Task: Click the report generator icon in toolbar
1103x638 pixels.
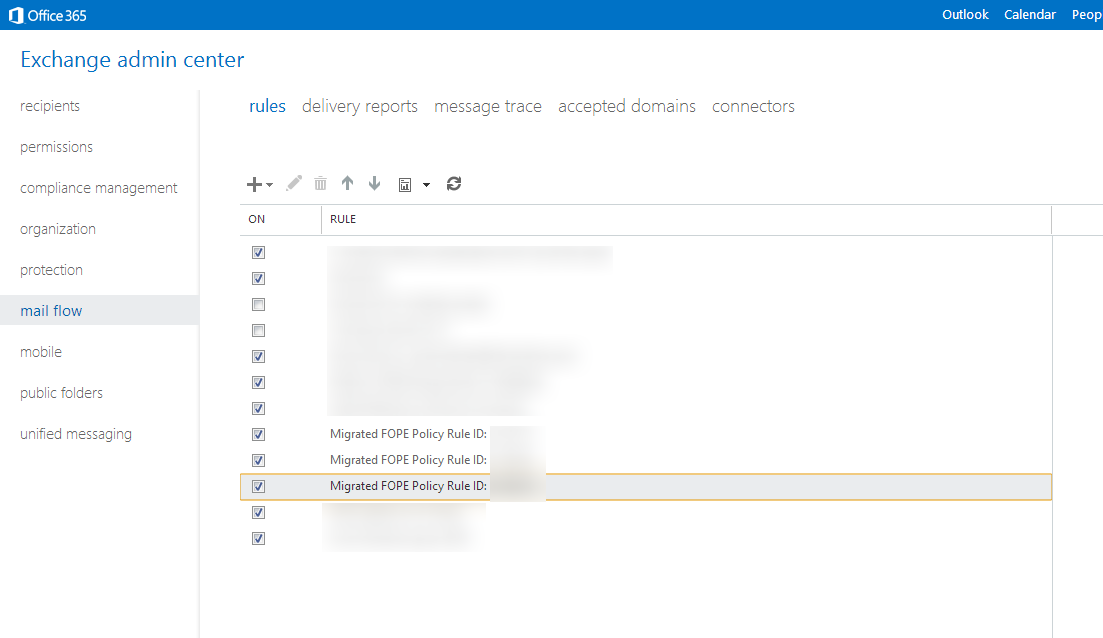Action: click(x=404, y=185)
